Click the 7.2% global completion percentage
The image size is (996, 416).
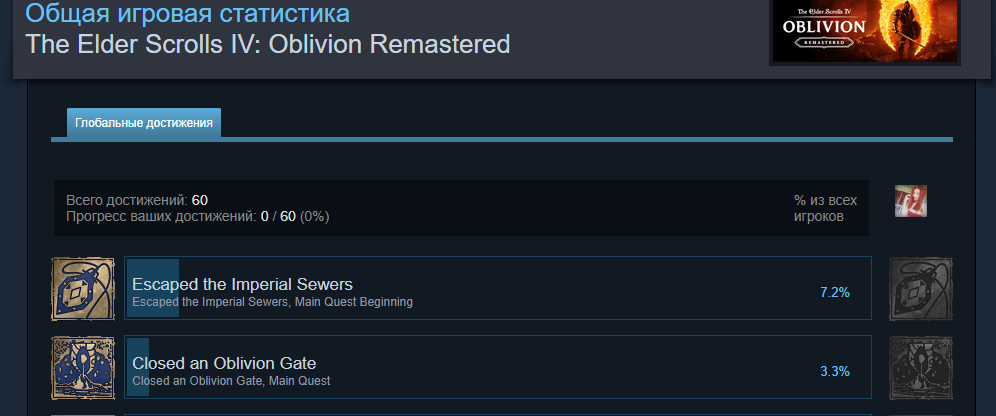click(x=835, y=293)
